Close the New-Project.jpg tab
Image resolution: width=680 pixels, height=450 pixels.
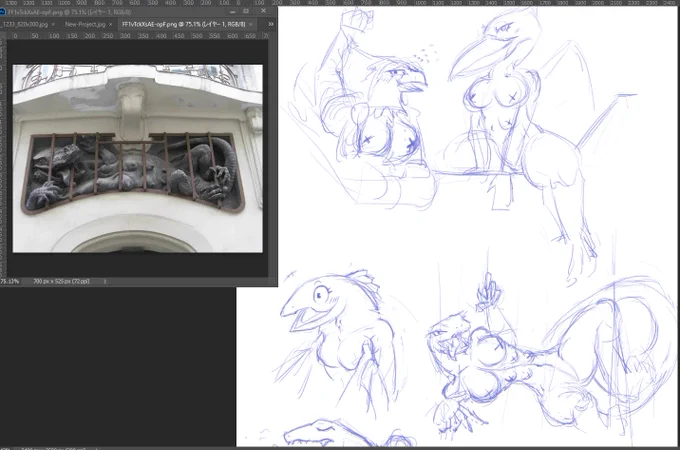(x=111, y=24)
